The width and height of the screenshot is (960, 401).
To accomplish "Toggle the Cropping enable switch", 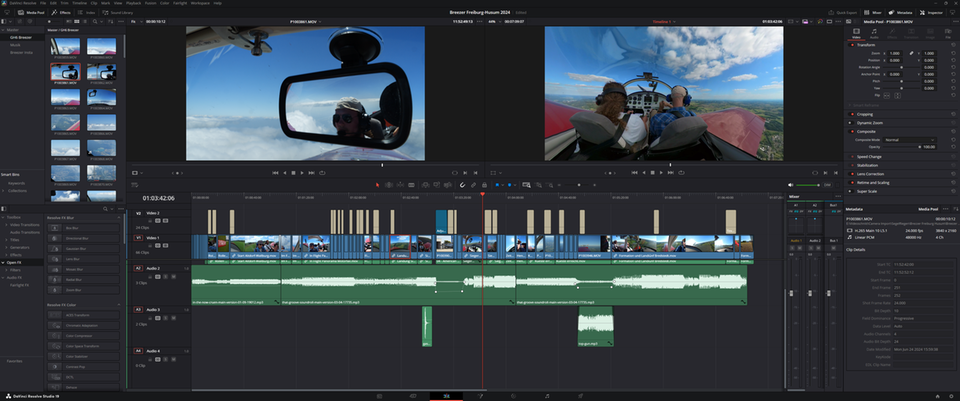I will pos(852,114).
